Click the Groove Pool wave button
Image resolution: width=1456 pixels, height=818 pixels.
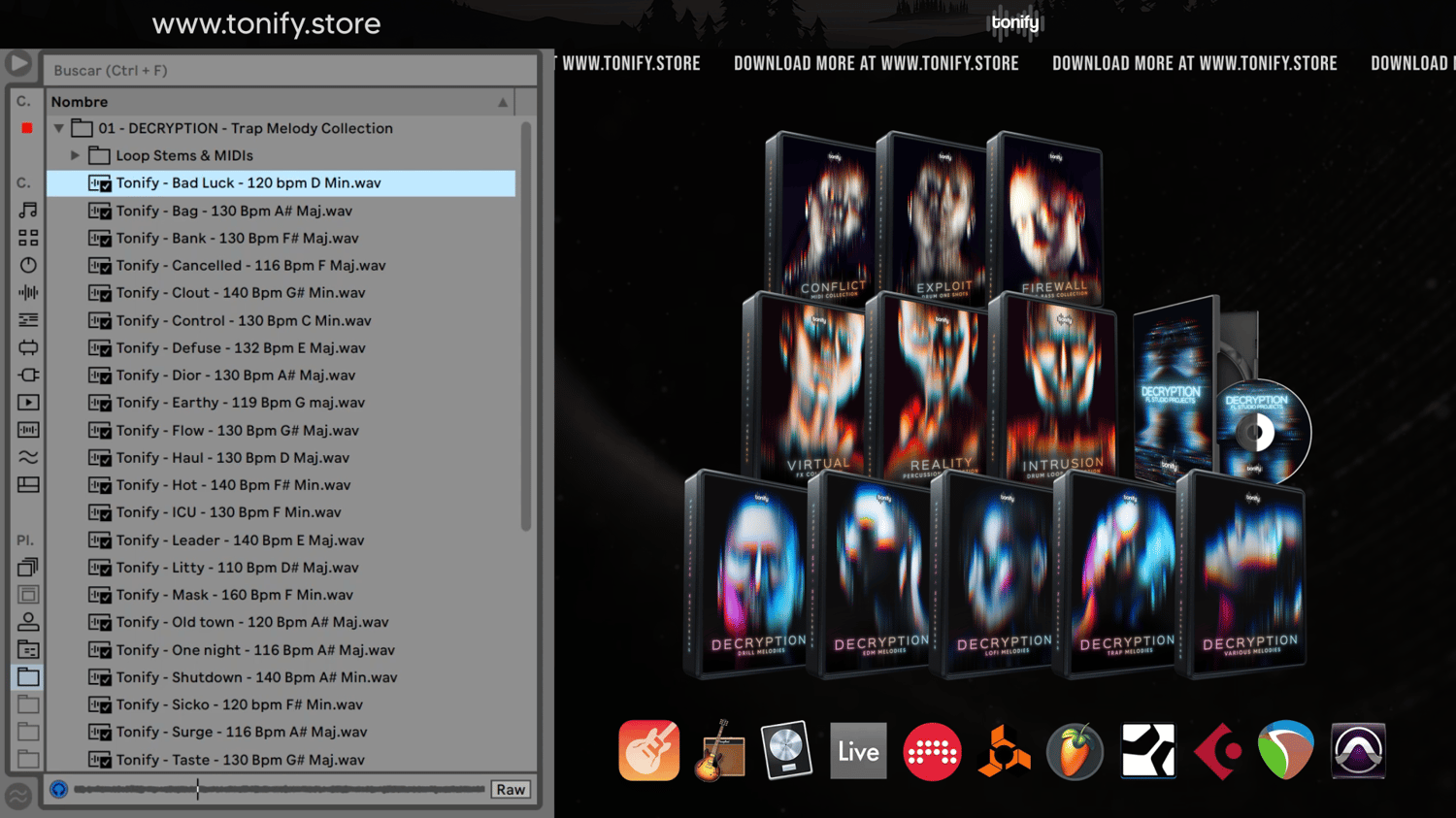[x=18, y=796]
